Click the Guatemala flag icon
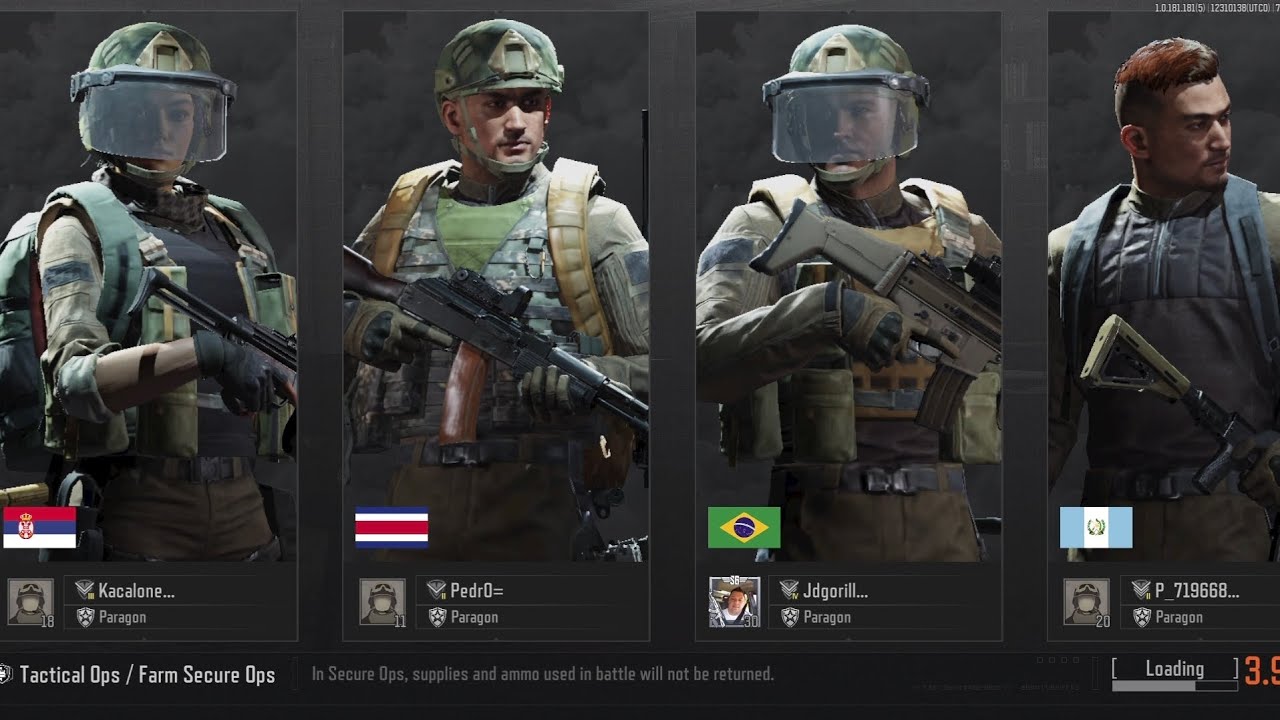The height and width of the screenshot is (720, 1280). (1096, 527)
